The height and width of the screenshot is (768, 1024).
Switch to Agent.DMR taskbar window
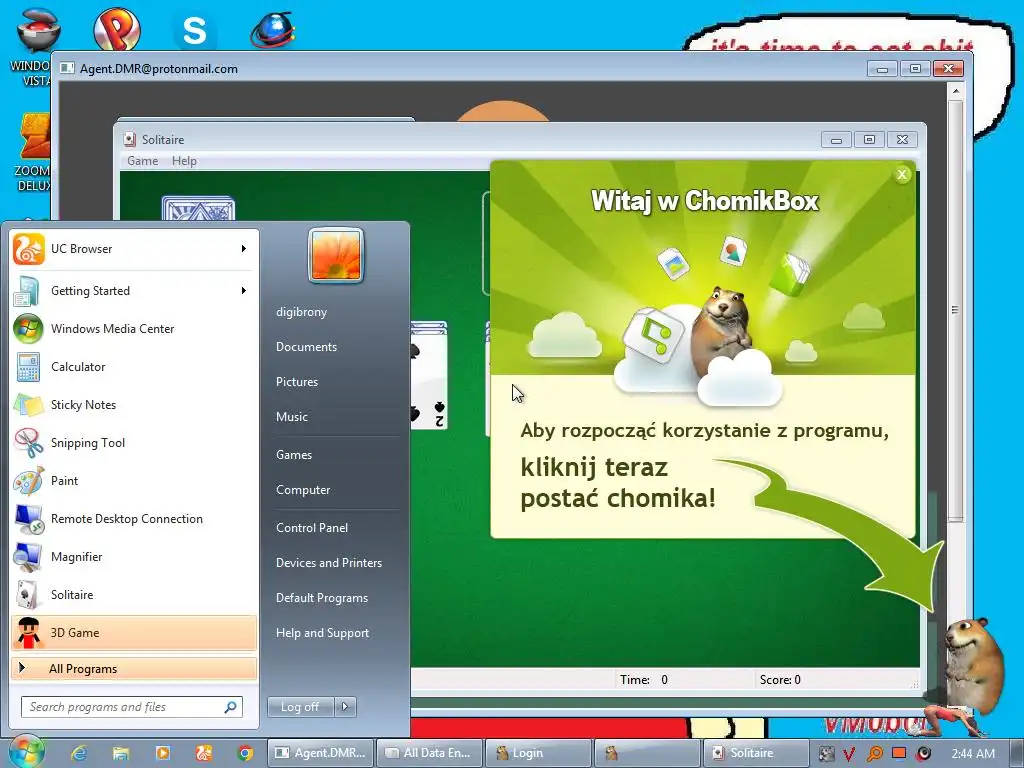(321, 753)
